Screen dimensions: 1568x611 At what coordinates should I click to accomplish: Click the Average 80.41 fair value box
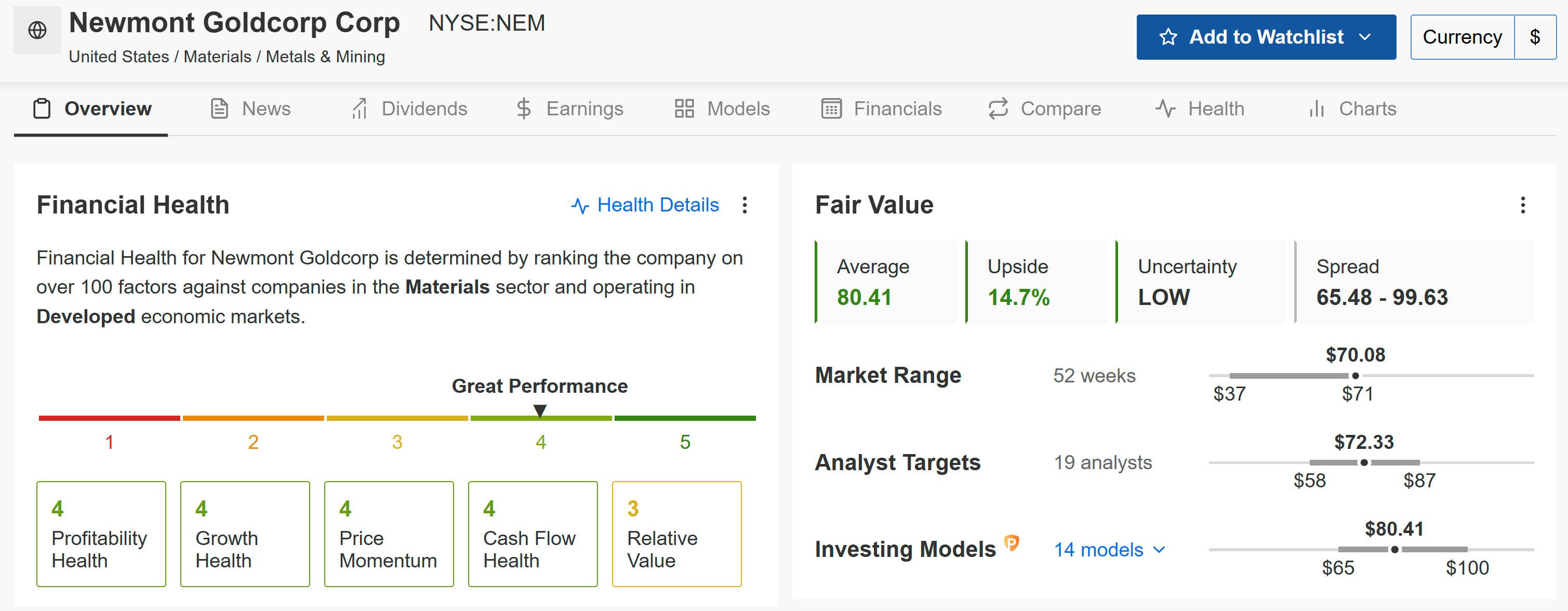coord(886,282)
